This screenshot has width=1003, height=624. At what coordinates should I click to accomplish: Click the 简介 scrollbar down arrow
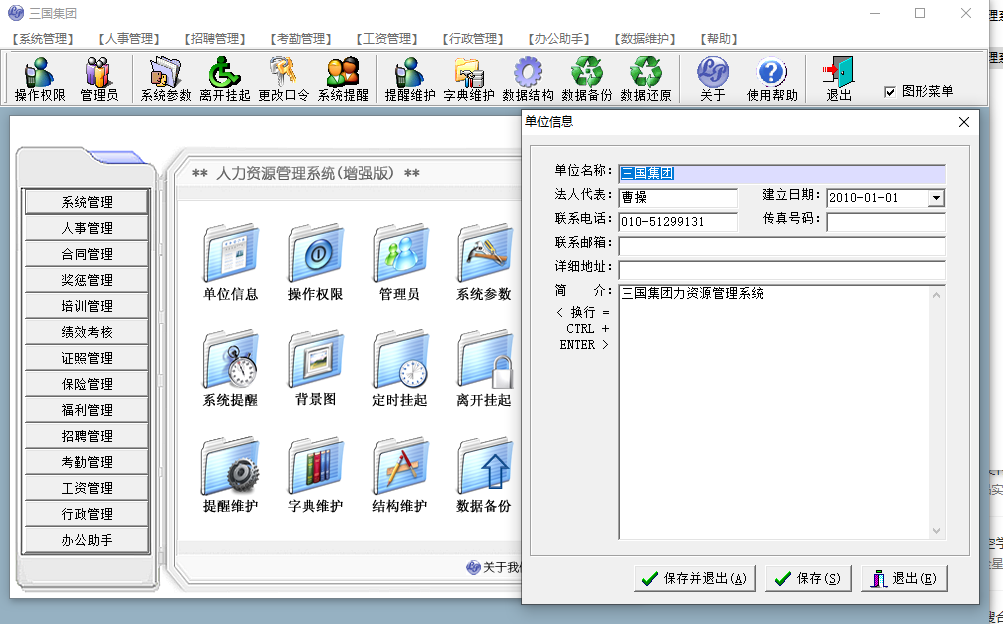click(x=936, y=531)
